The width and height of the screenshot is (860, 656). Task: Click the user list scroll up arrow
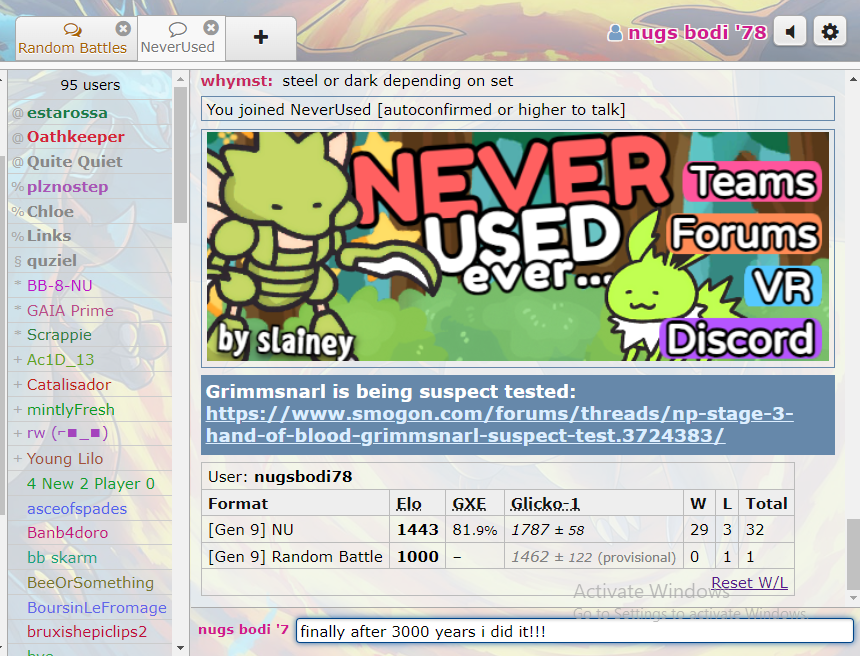[x=180, y=80]
